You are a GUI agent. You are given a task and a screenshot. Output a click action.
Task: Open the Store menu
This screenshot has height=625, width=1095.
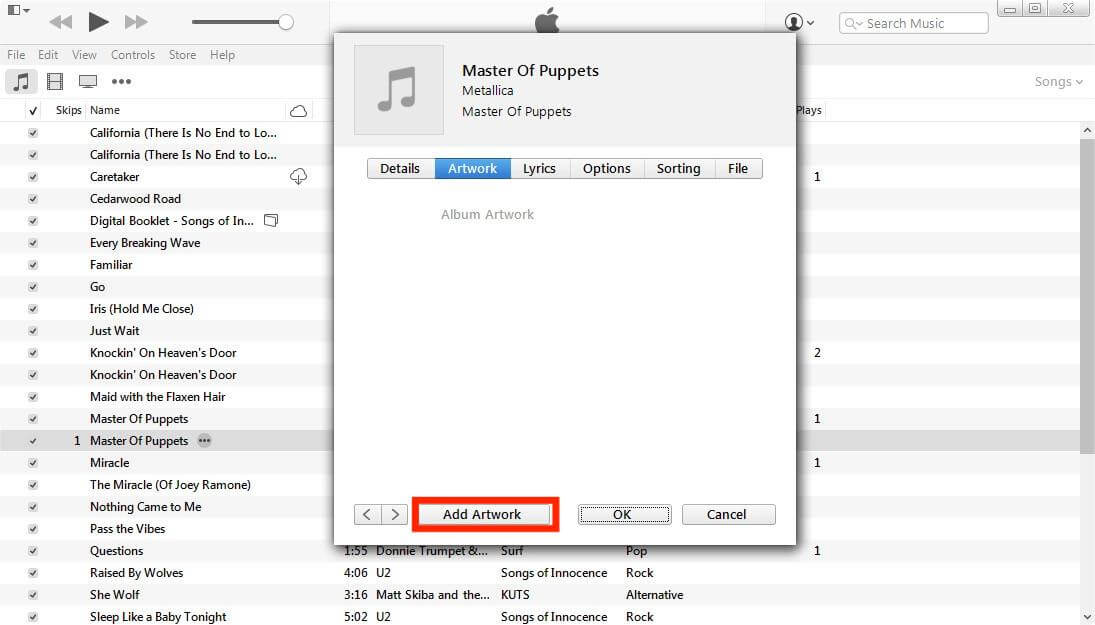click(x=182, y=54)
